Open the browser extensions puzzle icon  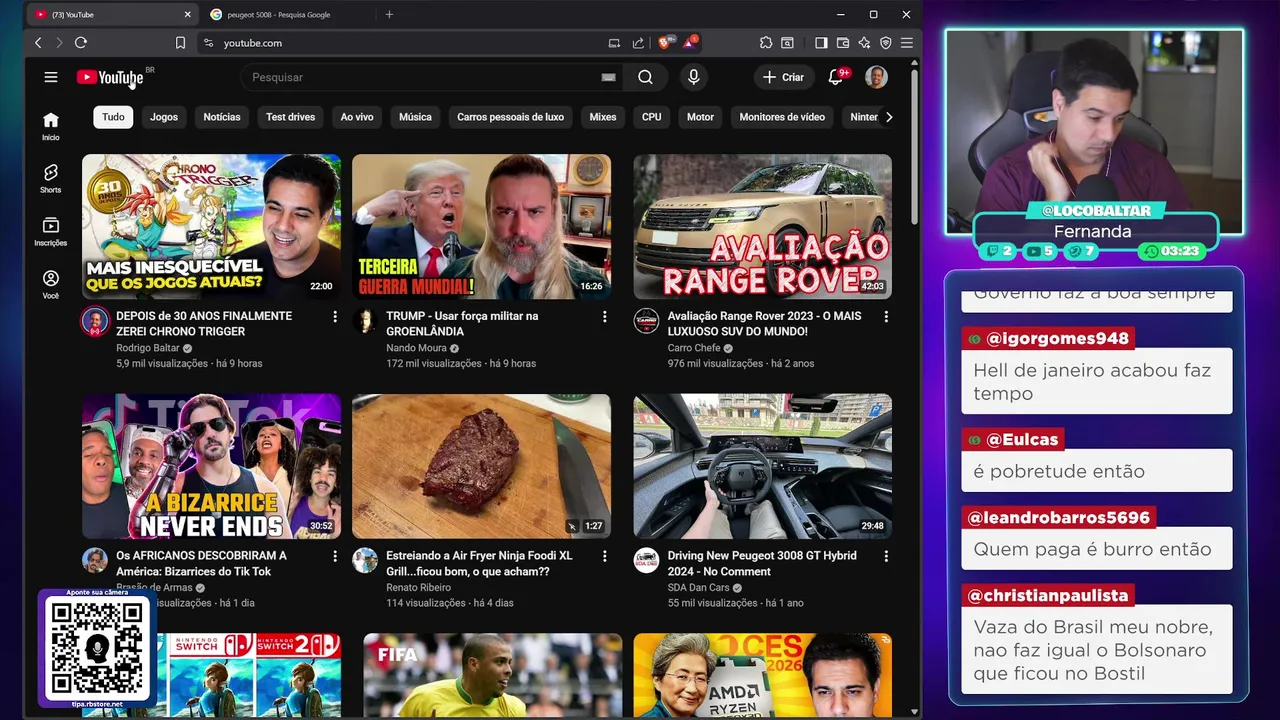766,43
